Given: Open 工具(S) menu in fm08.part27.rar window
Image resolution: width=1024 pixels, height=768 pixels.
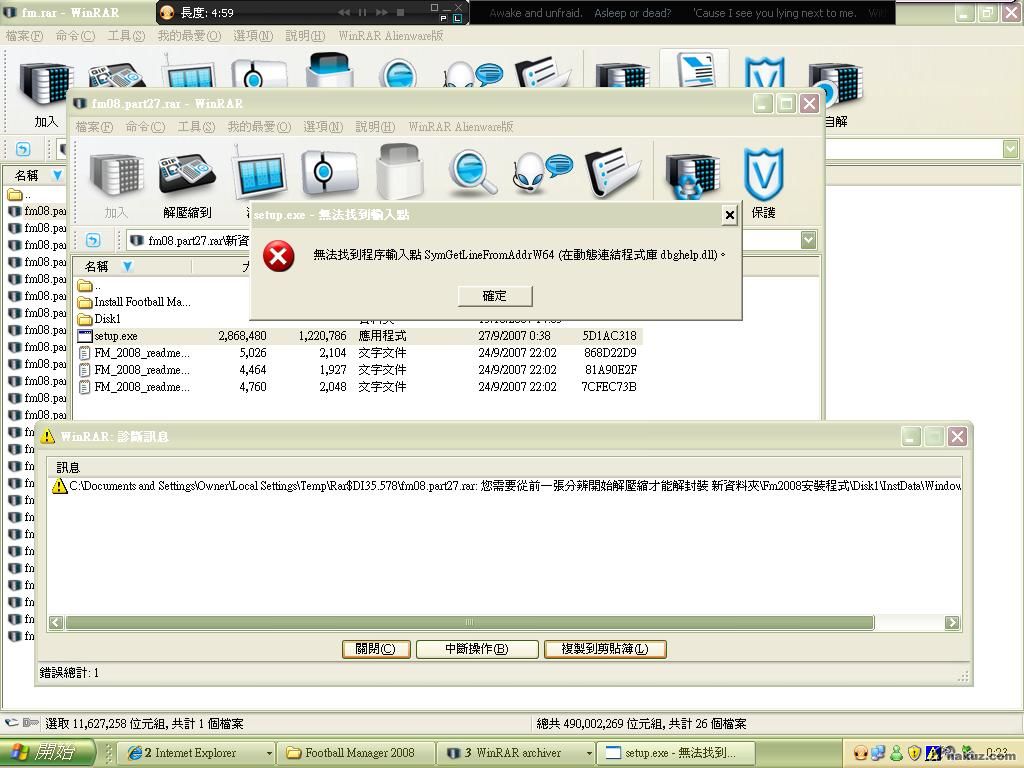Looking at the screenshot, I should point(196,127).
